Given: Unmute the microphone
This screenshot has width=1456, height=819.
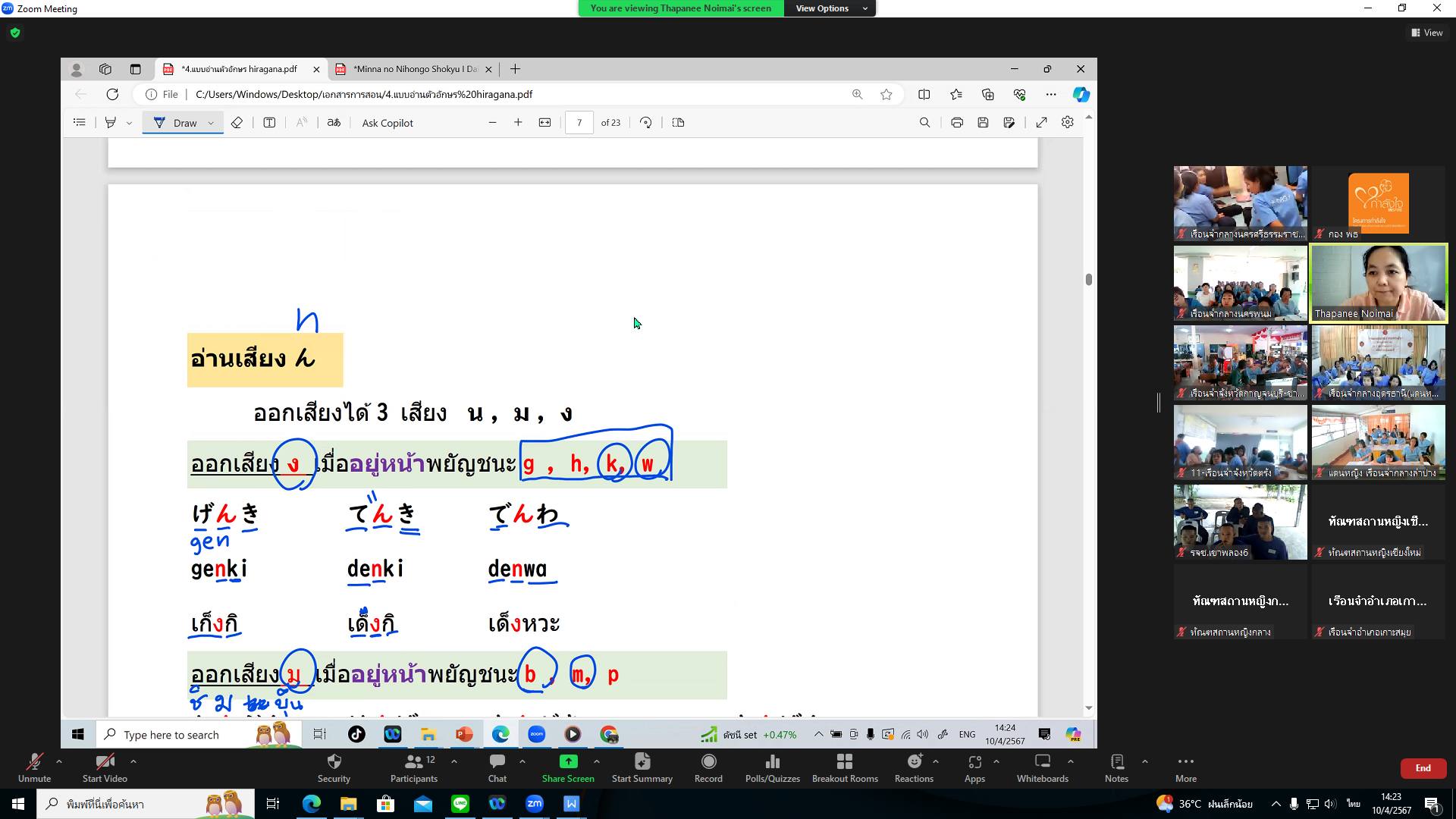Looking at the screenshot, I should point(34,767).
